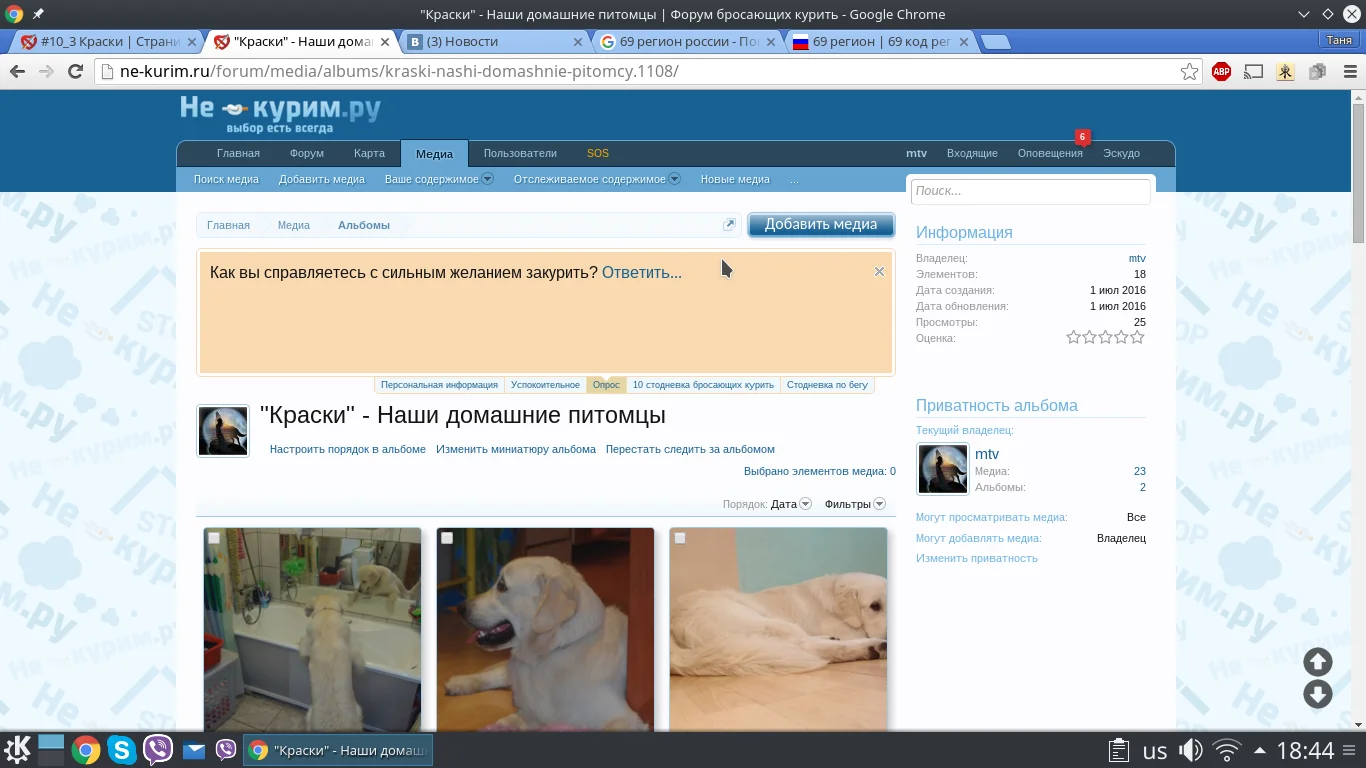
Task: Select checkbox on the second dog photo
Action: (x=447, y=539)
